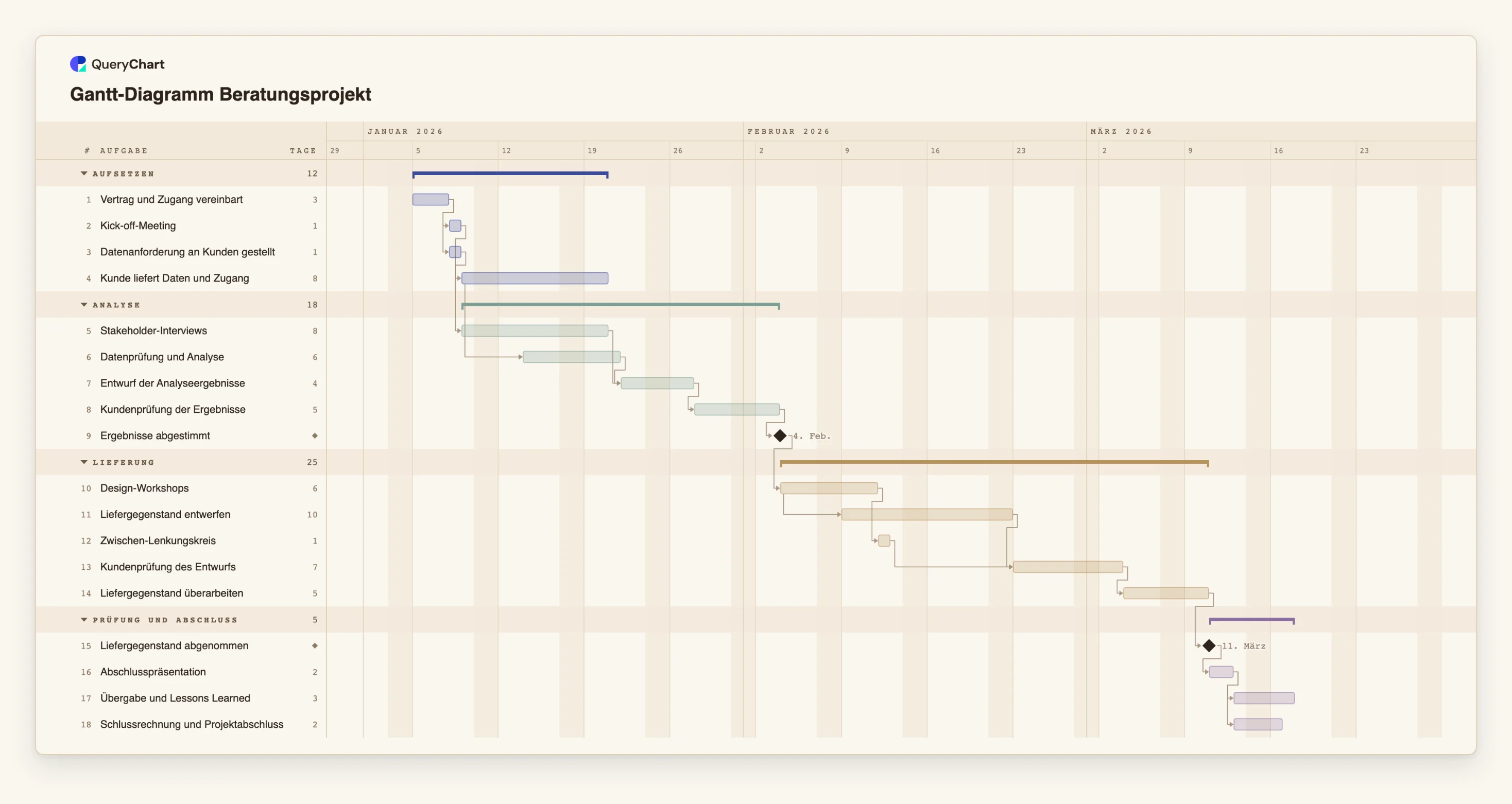The image size is (1512, 804).
Task: Click the Kundenprüfung der Ergebnisse Gantt bar
Action: point(737,410)
